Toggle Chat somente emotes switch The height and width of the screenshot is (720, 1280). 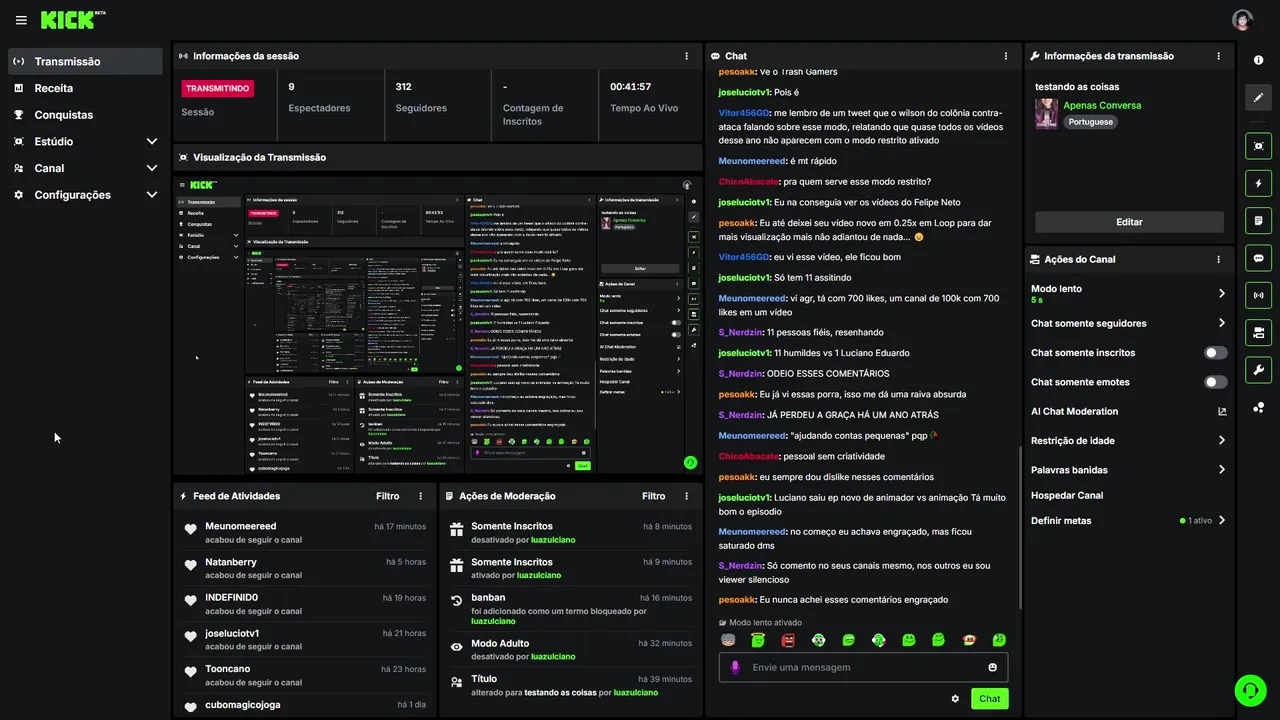pyautogui.click(x=1216, y=382)
